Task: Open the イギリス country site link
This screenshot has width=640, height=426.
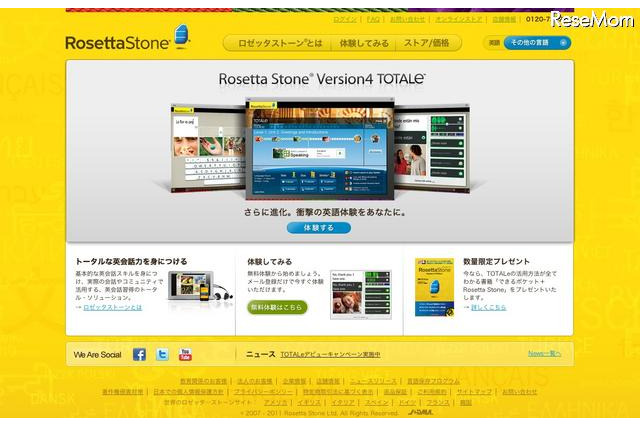Action: coord(309,402)
